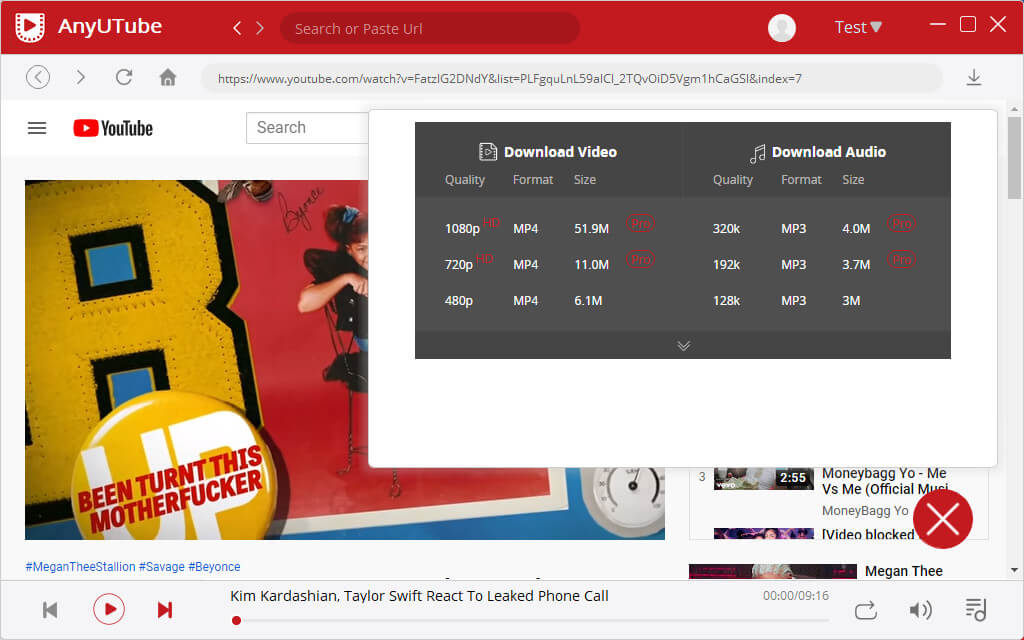Click the Pro badge on 1080p row
The height and width of the screenshot is (640, 1024).
[641, 223]
